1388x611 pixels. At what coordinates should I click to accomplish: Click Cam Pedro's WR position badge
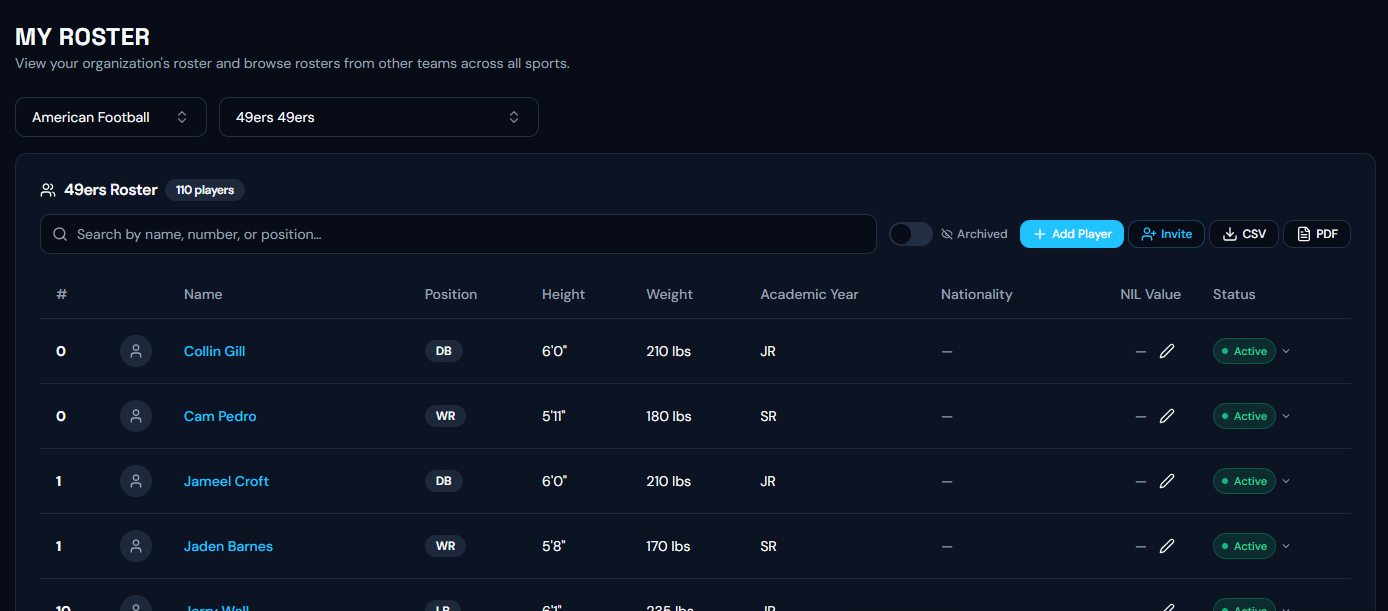(x=445, y=416)
